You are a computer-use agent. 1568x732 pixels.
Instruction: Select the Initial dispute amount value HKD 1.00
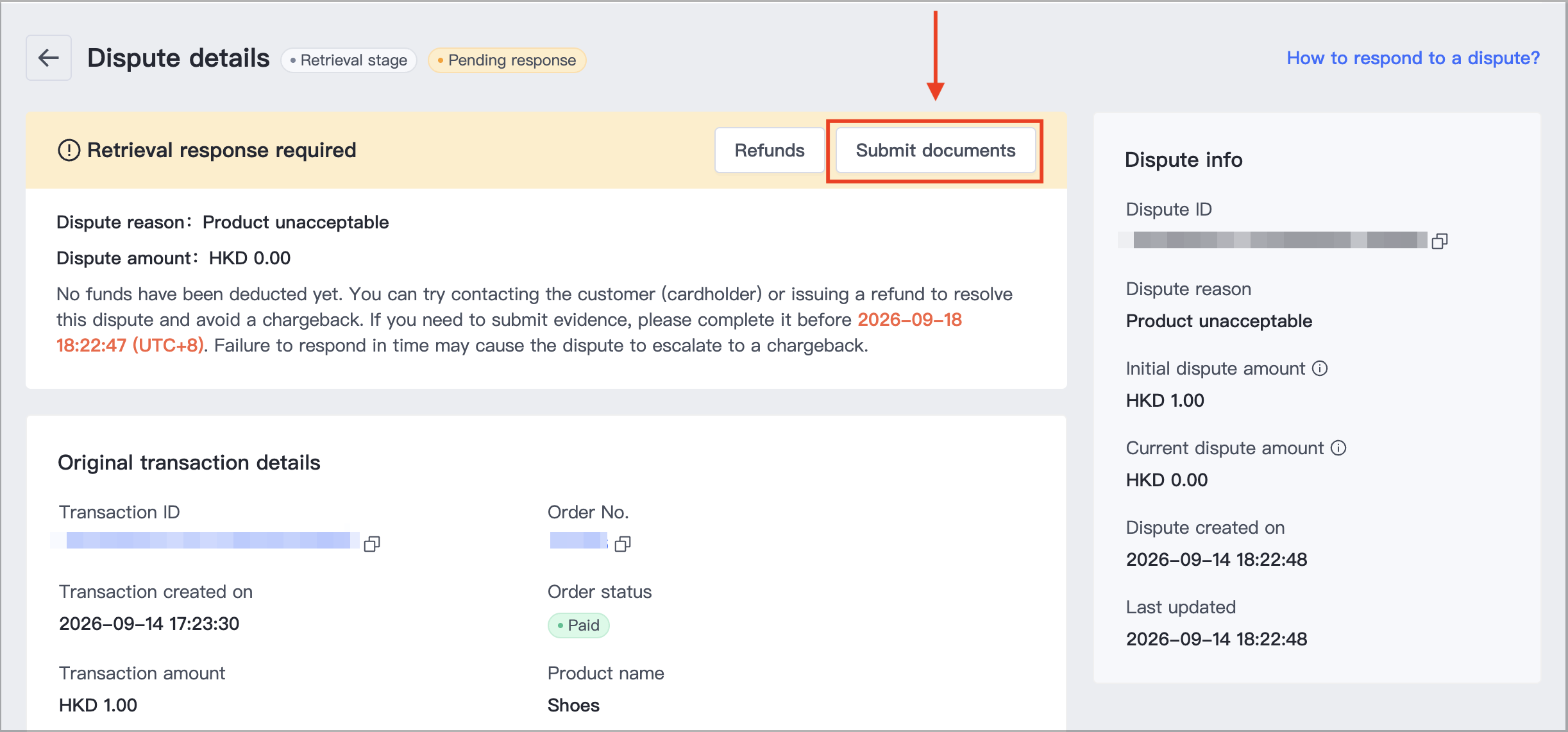click(x=1165, y=400)
